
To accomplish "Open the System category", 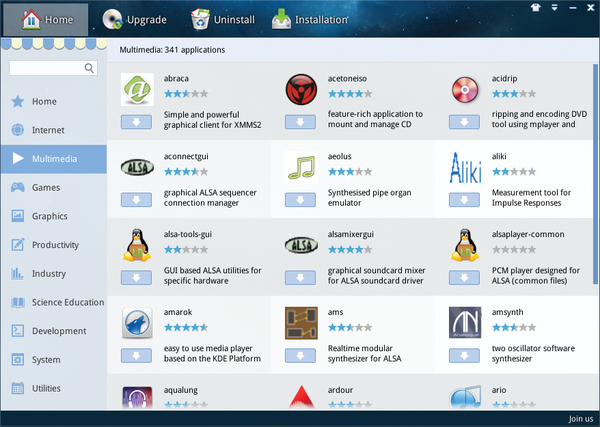I will pos(54,360).
